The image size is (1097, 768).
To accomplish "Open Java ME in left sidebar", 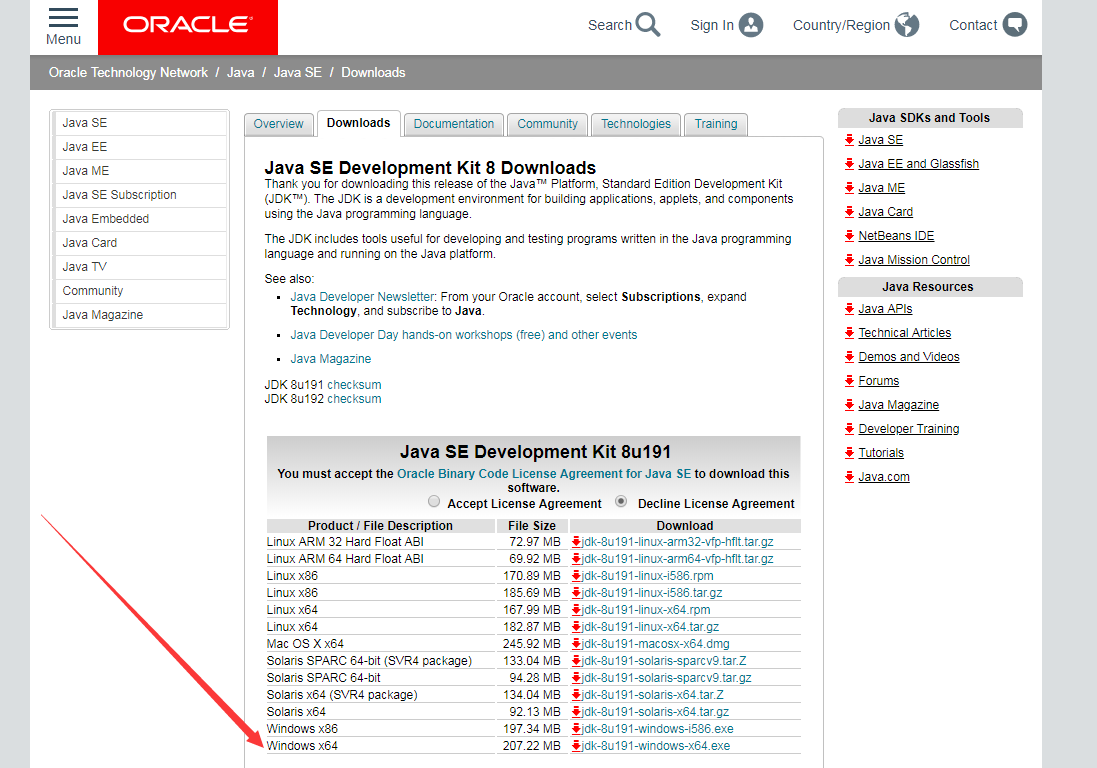I will click(141, 171).
